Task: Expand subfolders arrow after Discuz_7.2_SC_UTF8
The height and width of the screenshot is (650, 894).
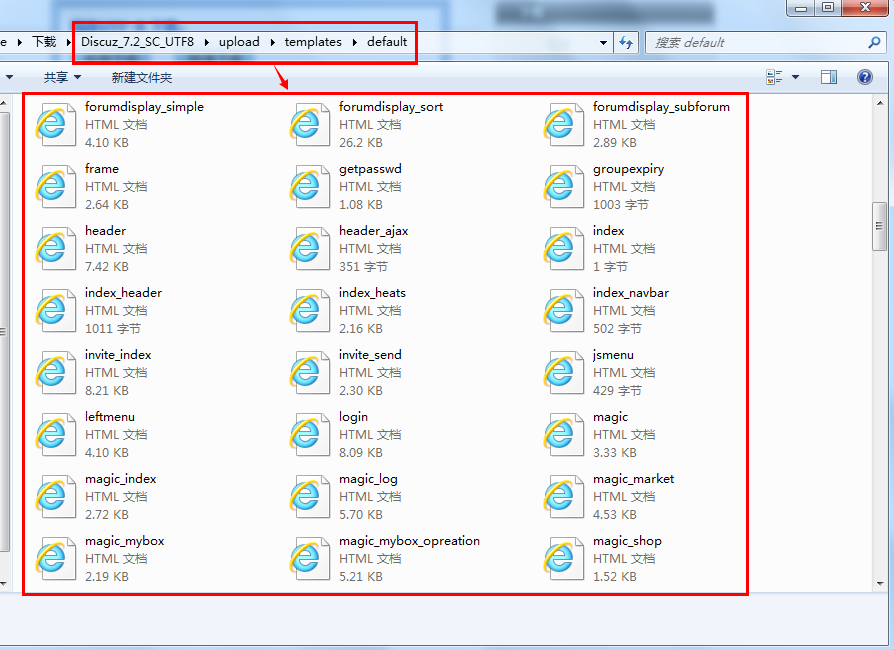Action: tap(206, 42)
